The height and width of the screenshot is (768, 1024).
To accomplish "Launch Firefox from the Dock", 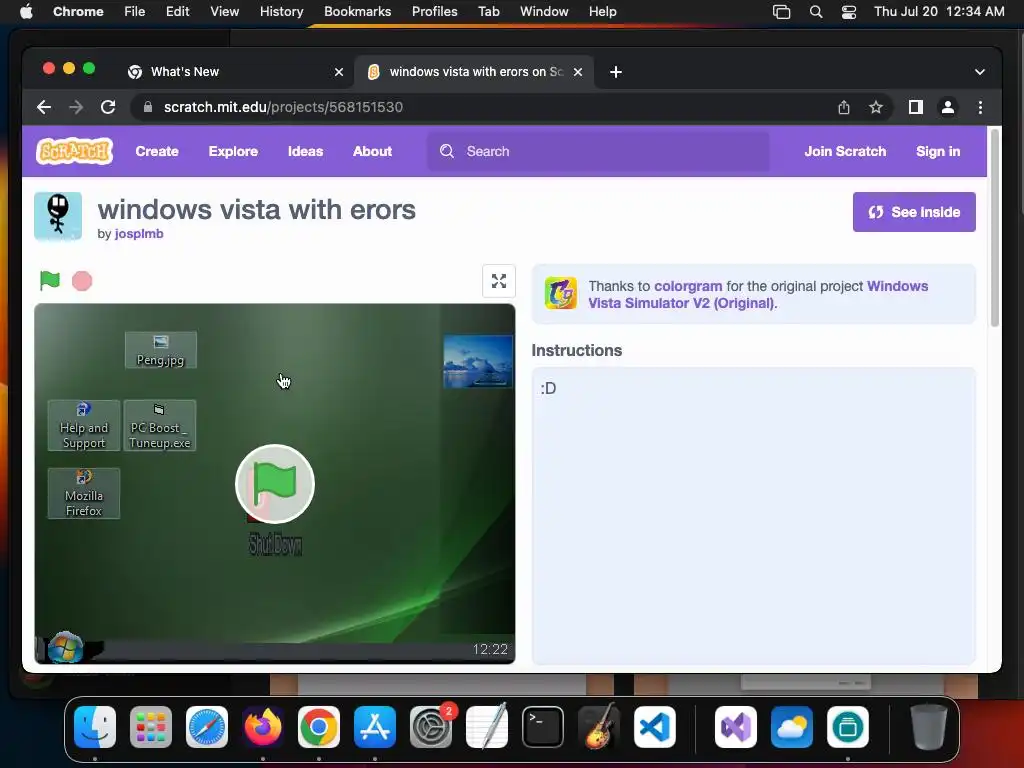I will pos(263,727).
